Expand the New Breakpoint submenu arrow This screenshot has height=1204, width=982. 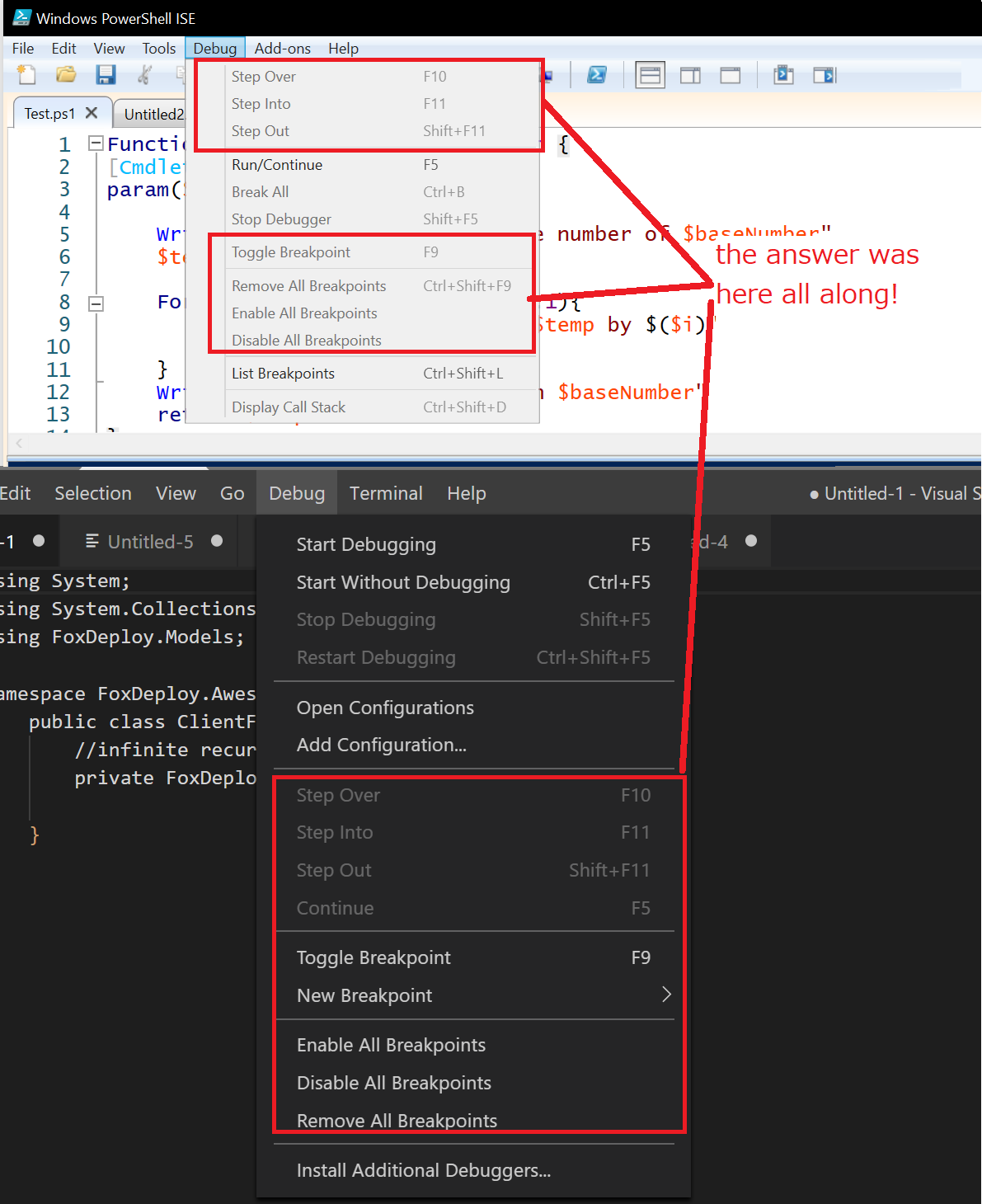pyautogui.click(x=666, y=995)
